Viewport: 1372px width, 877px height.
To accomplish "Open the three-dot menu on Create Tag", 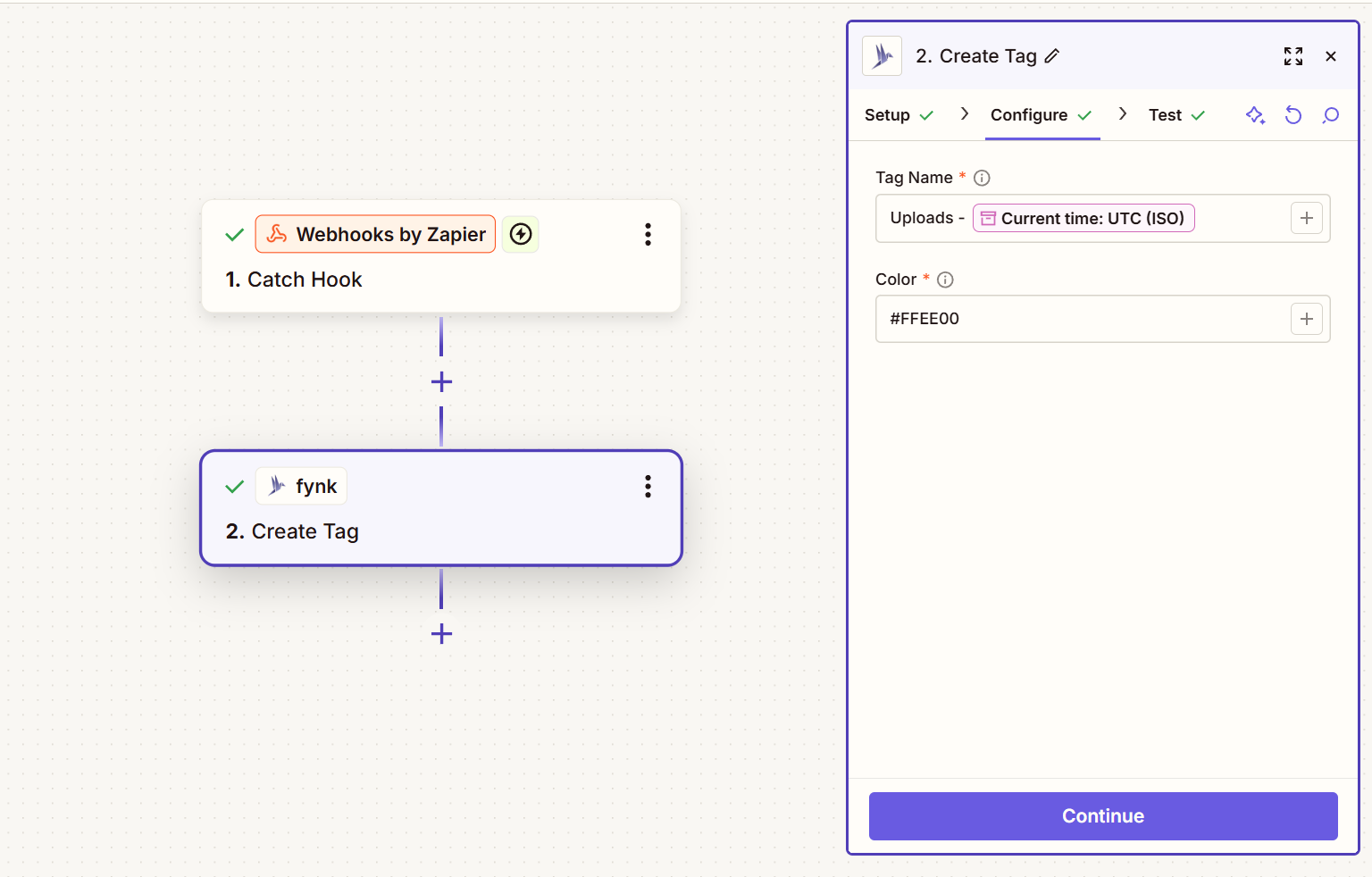I will [648, 487].
